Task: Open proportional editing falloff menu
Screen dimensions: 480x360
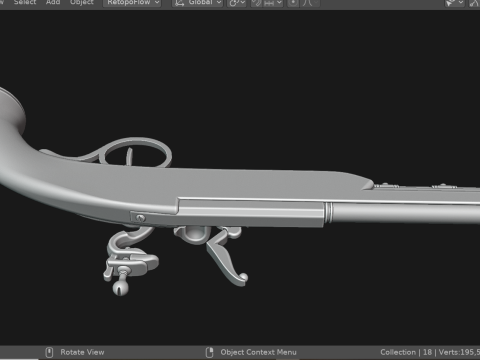Action: tap(310, 3)
